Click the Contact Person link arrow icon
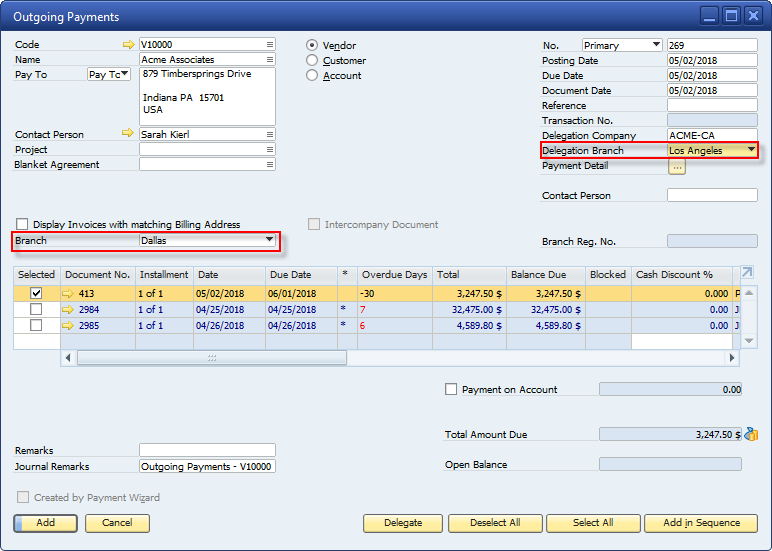 (127, 134)
